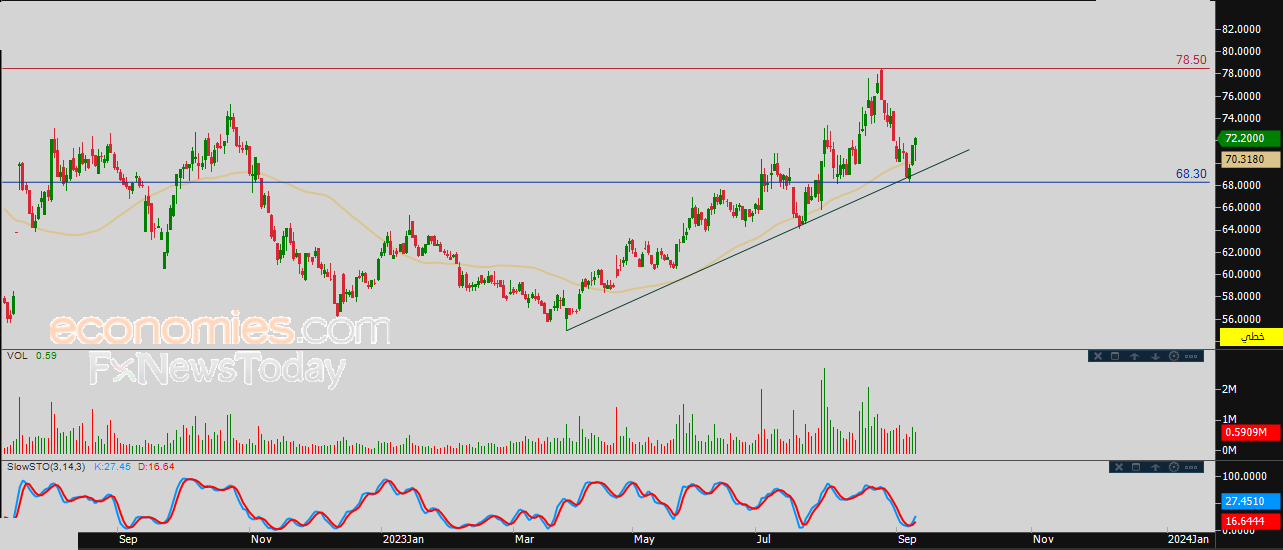
Task: Open more options for VOL panel
Action: pyautogui.click(x=1191, y=356)
